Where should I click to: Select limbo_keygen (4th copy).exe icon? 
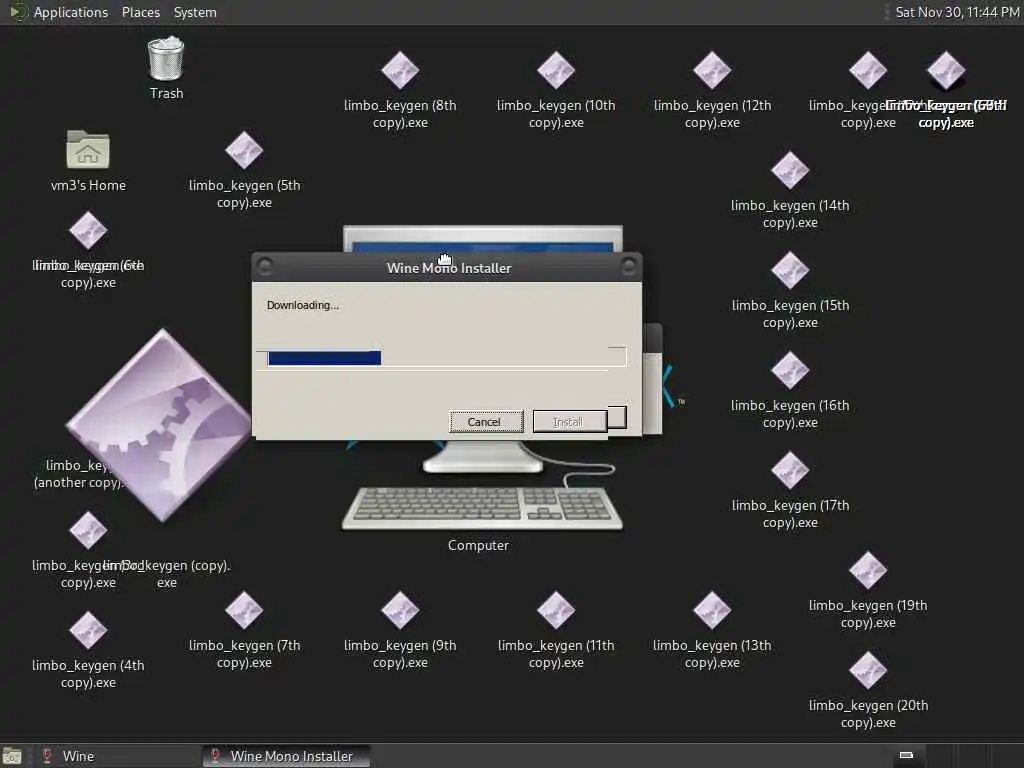(x=88, y=630)
